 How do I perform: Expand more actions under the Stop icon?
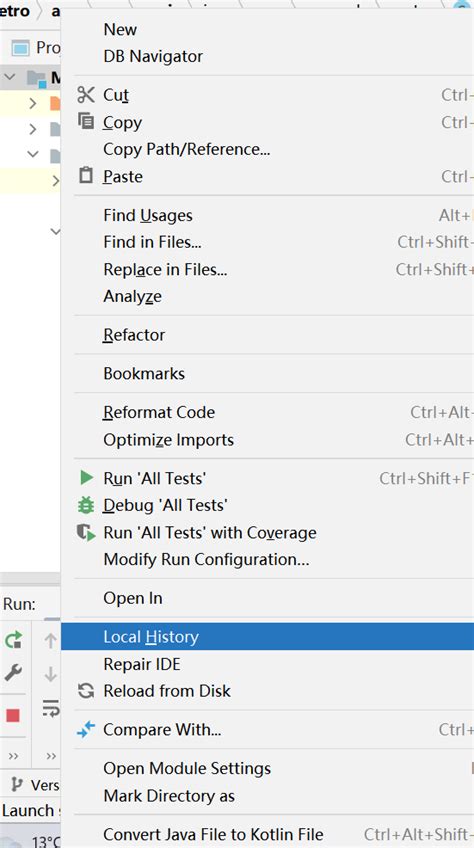point(14,756)
